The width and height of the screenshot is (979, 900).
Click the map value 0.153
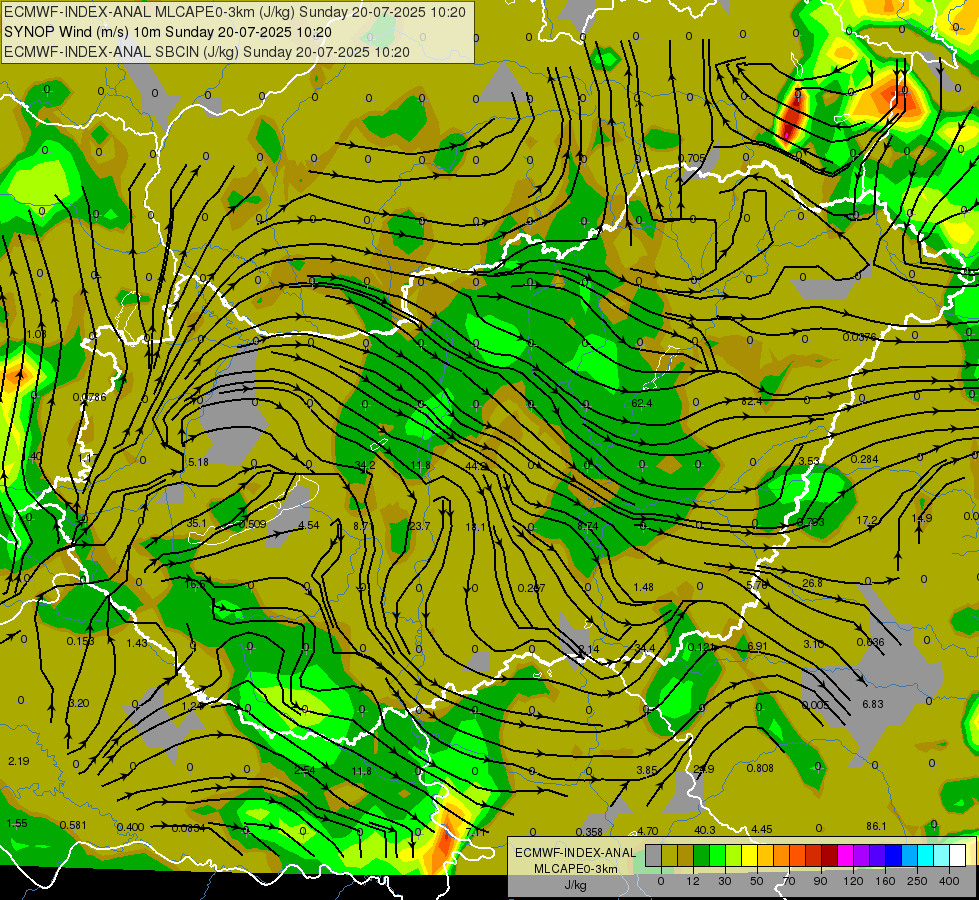tap(81, 641)
